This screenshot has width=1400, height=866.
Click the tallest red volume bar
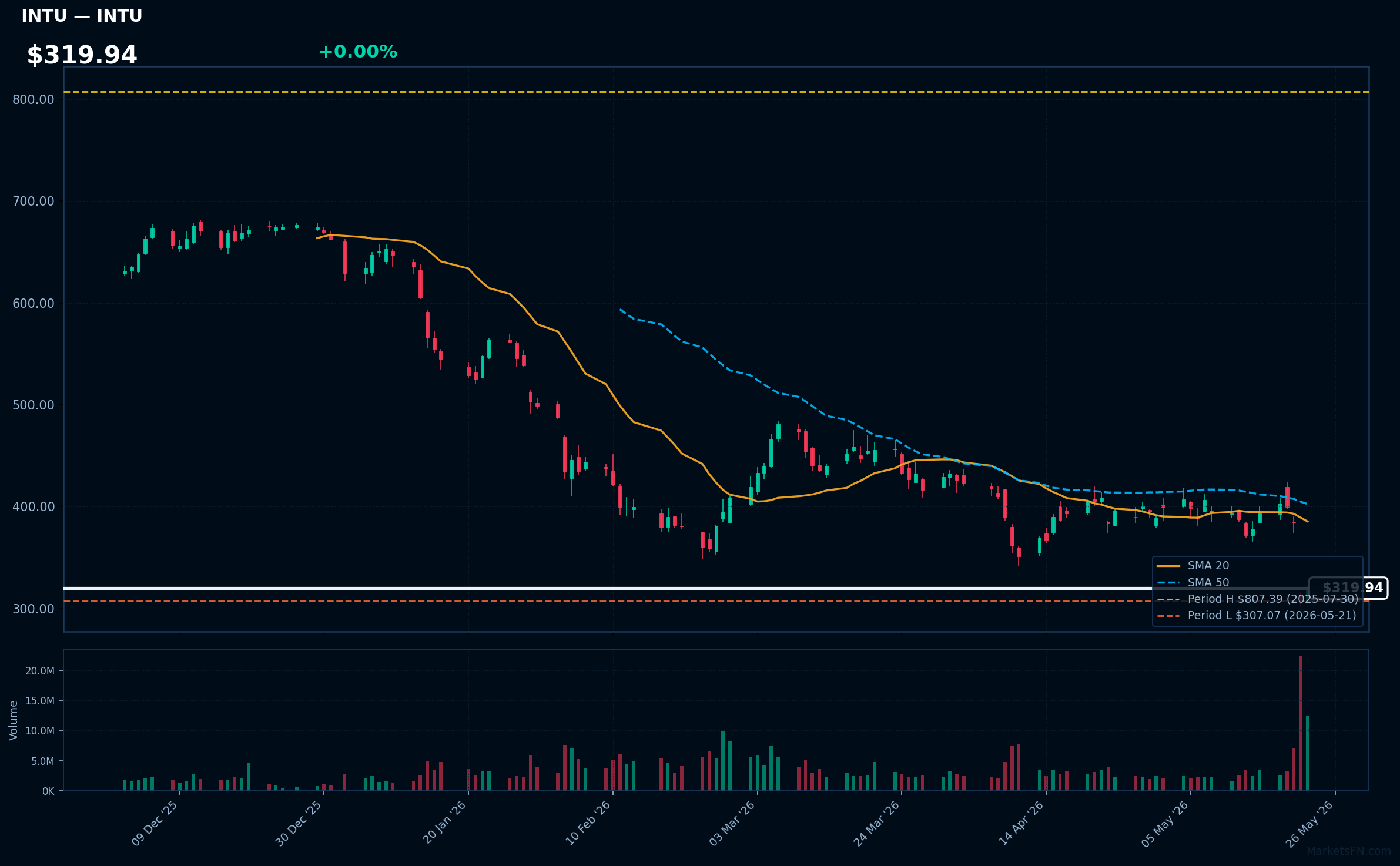point(1301,723)
